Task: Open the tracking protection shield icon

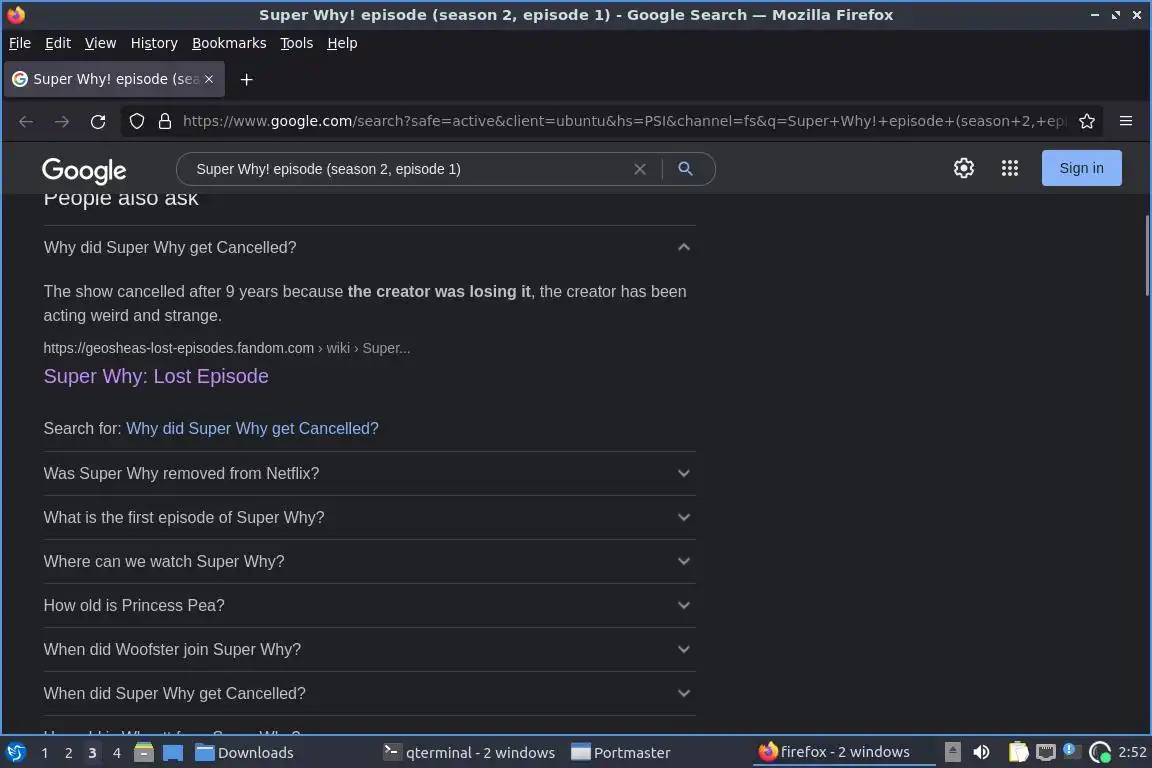Action: tap(137, 121)
